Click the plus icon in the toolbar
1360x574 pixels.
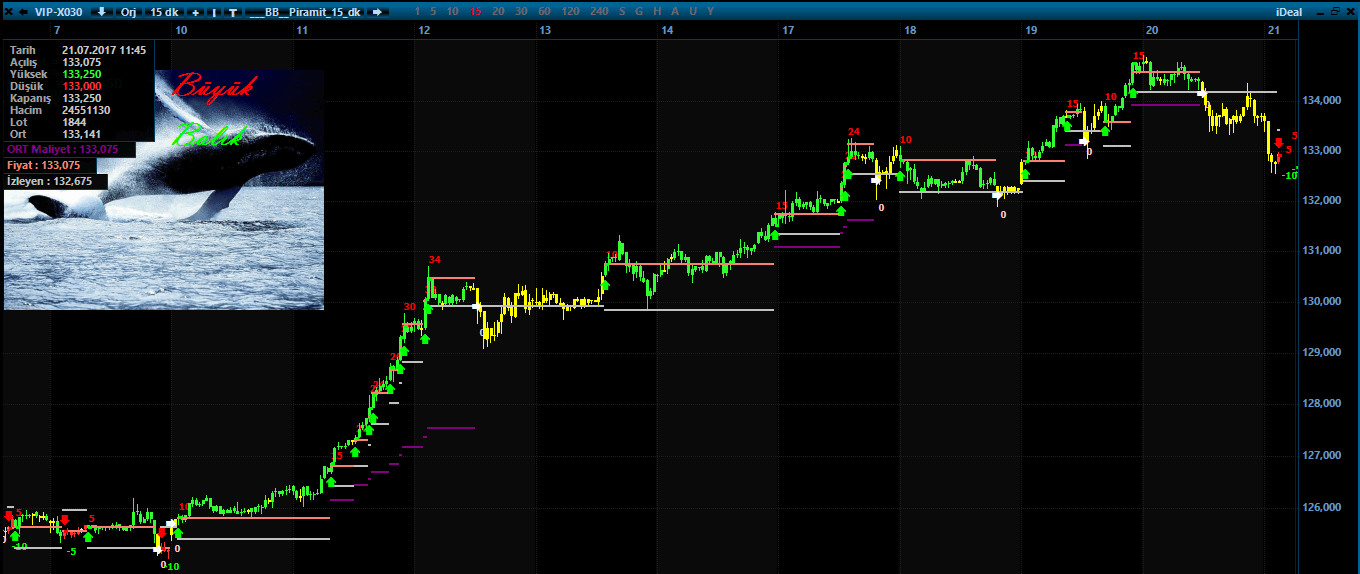tap(195, 11)
